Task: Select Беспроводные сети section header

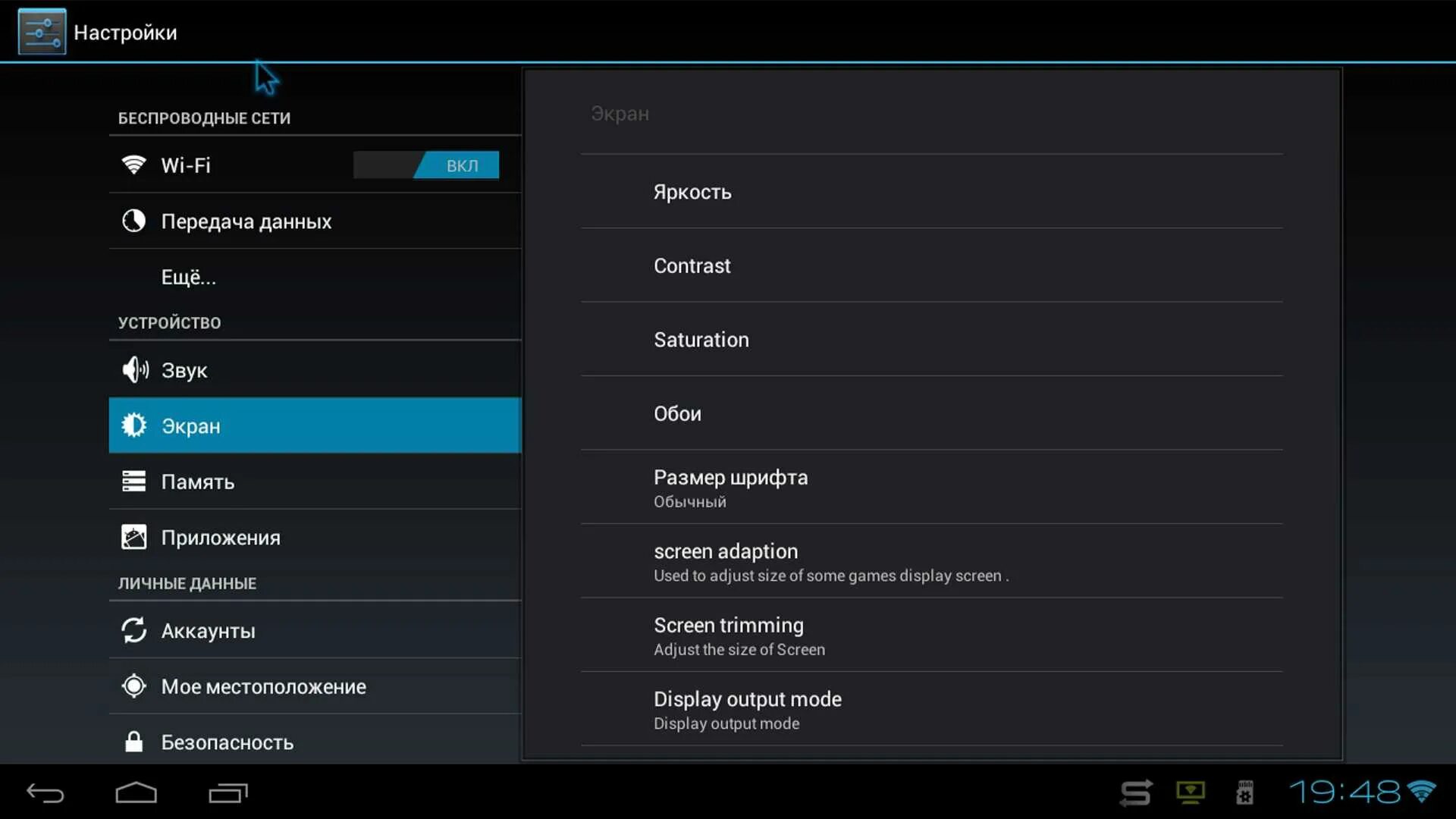Action: pos(204,118)
